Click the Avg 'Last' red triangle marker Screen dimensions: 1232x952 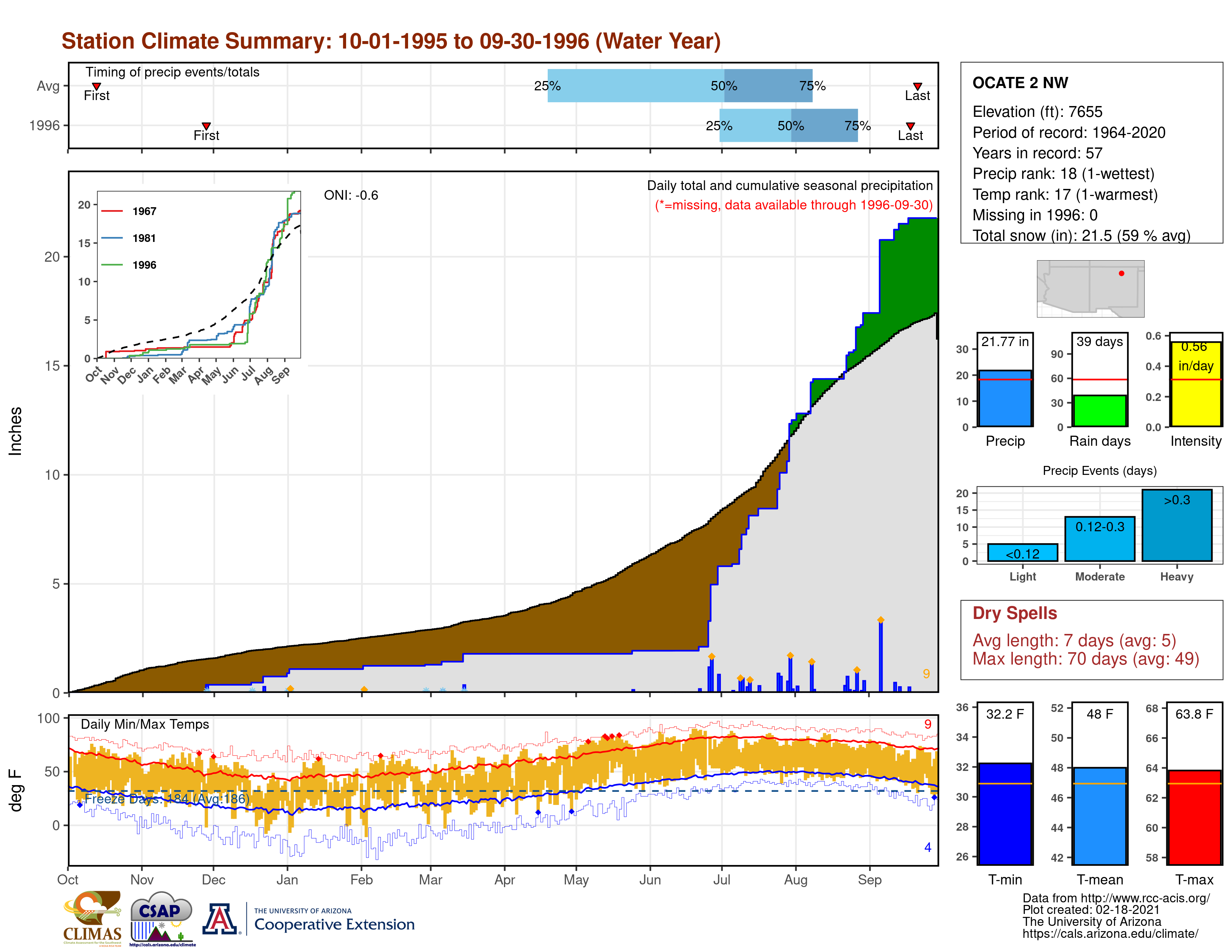[x=918, y=86]
